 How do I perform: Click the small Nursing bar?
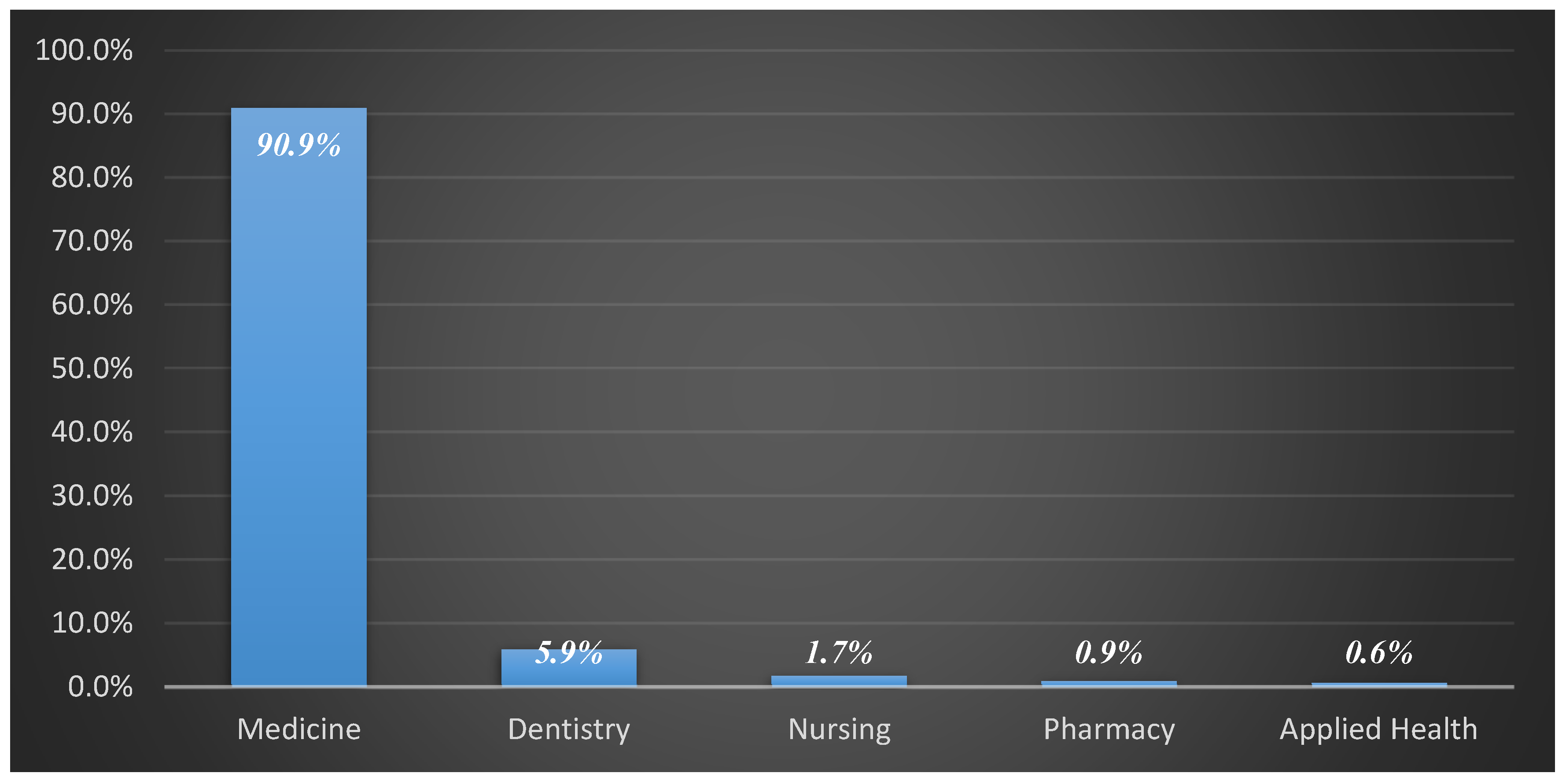pos(838,681)
